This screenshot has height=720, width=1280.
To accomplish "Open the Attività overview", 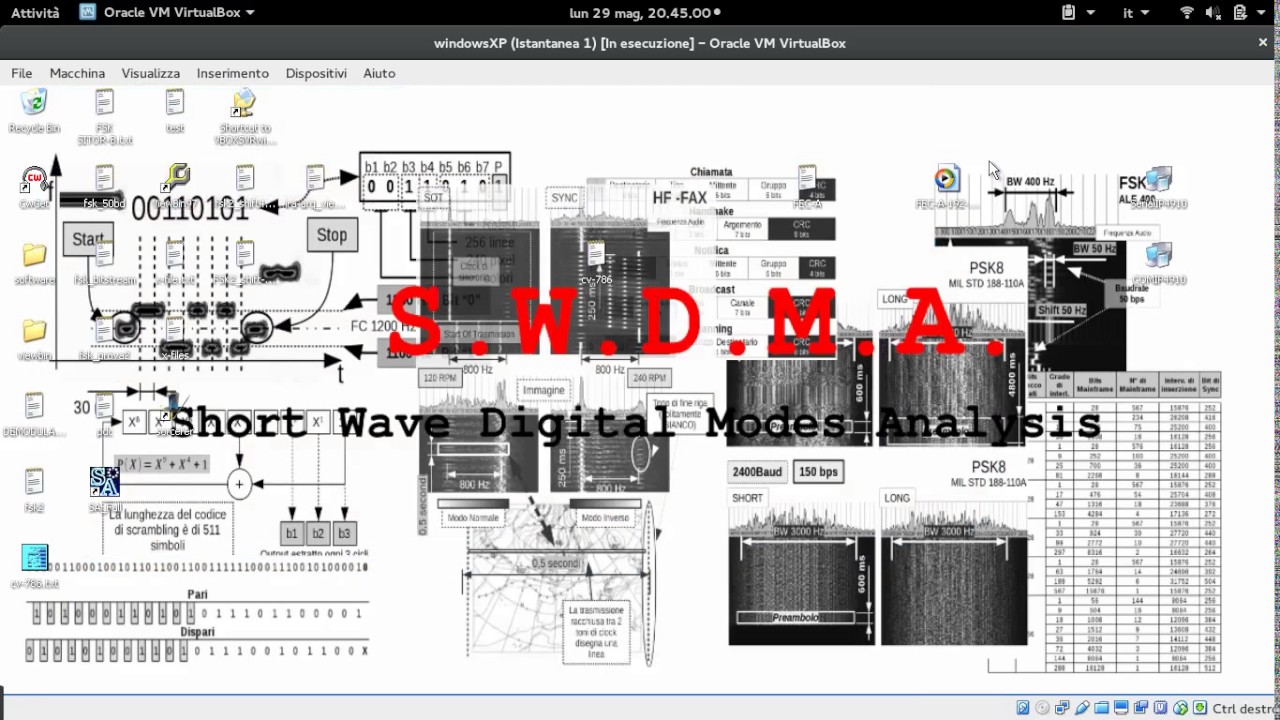I will point(35,13).
